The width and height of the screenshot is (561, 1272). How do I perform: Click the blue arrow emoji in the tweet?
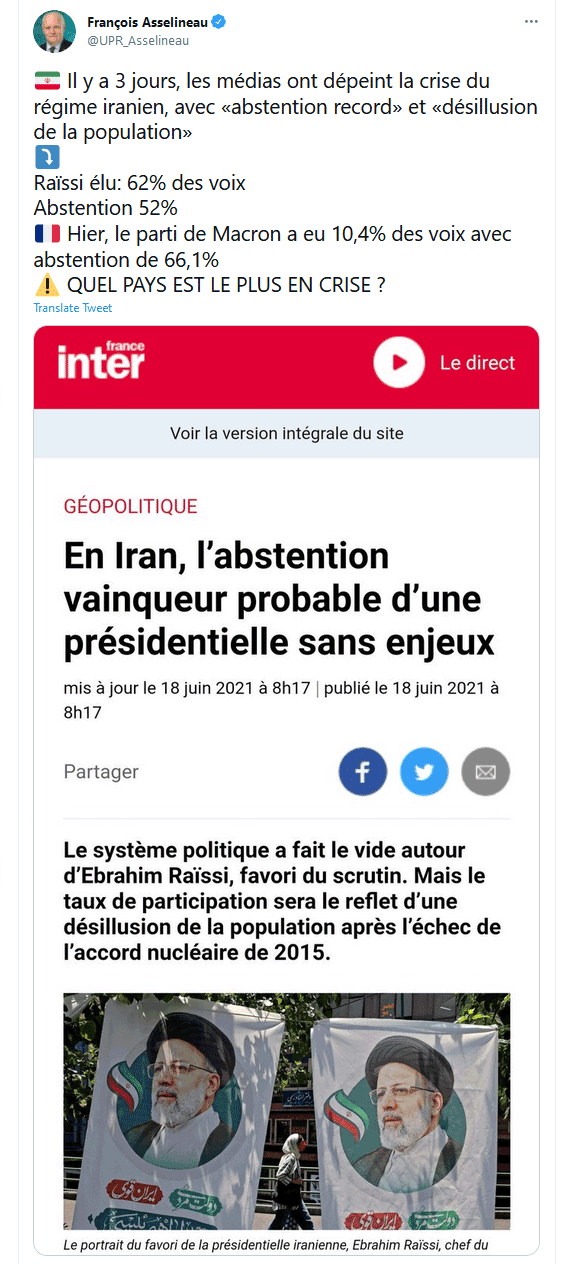(x=47, y=157)
